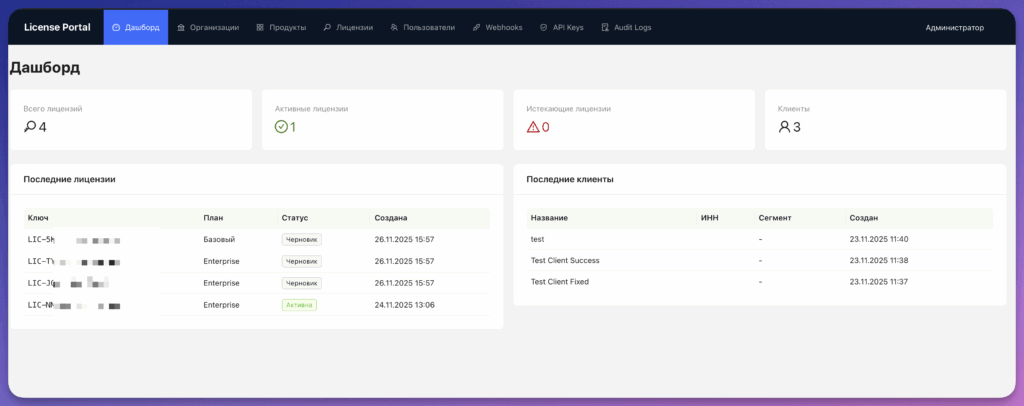Click the Продукты grid icon

pos(260,28)
